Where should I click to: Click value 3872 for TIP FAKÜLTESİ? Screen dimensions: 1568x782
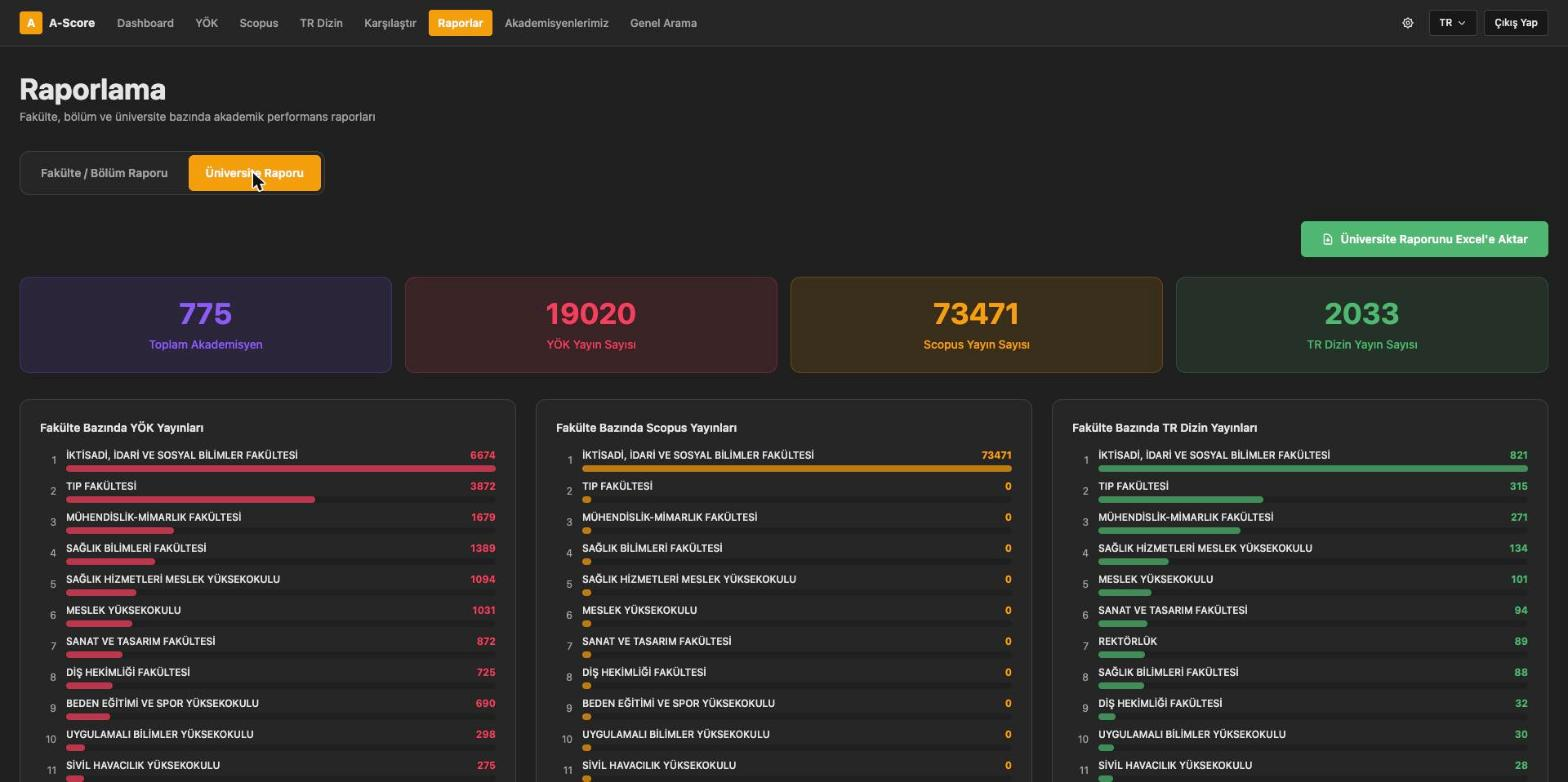point(482,486)
